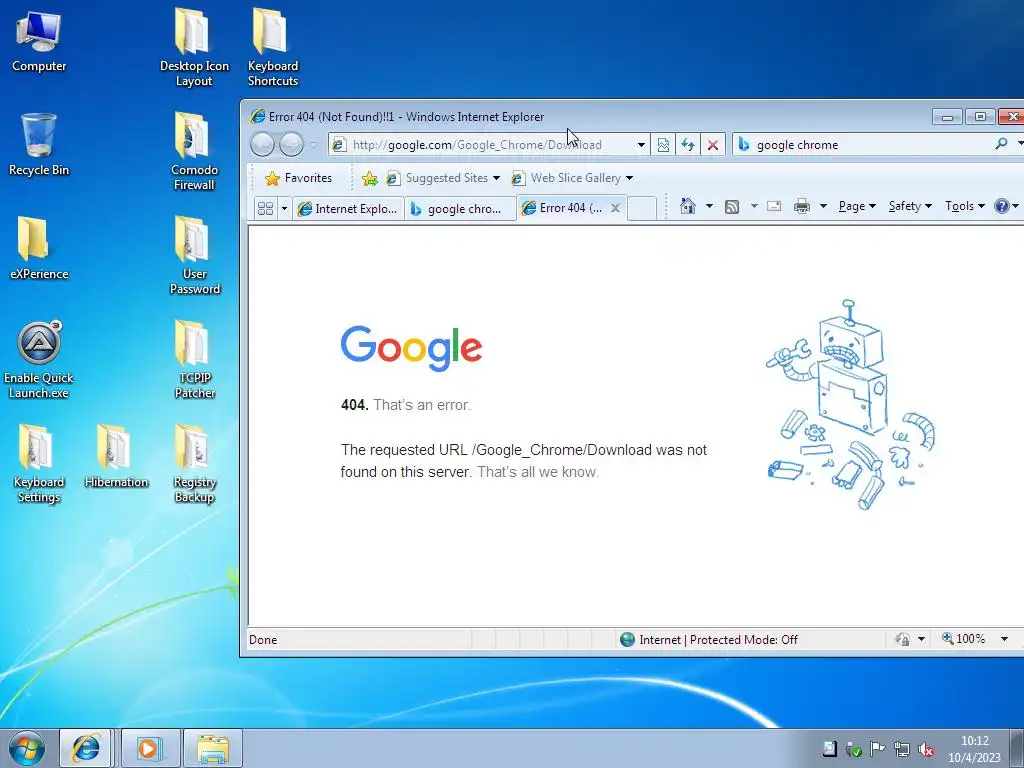
Task: Open Windows Media Player taskbar icon
Action: pyautogui.click(x=148, y=748)
